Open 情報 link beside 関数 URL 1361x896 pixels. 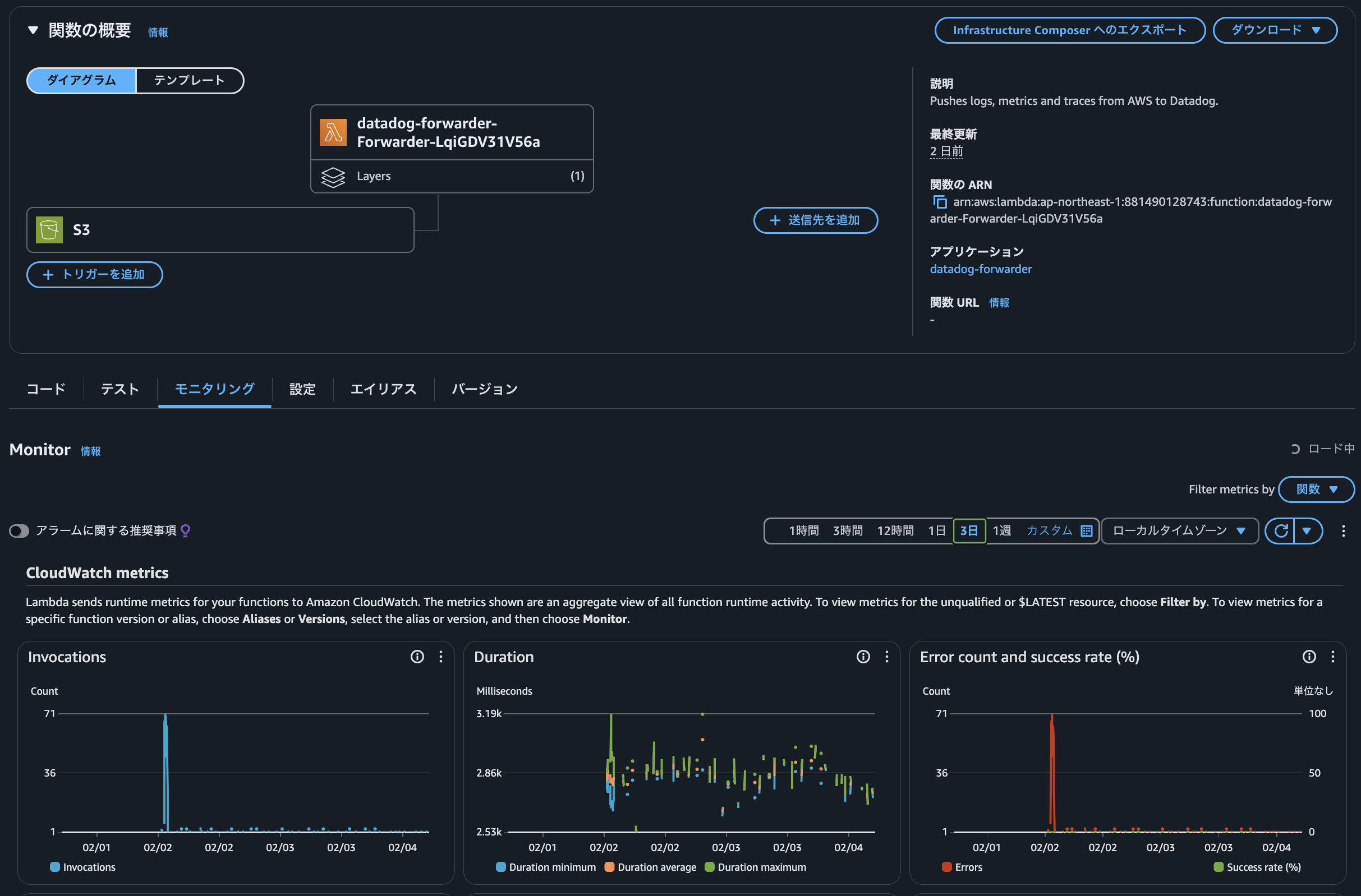click(x=999, y=303)
